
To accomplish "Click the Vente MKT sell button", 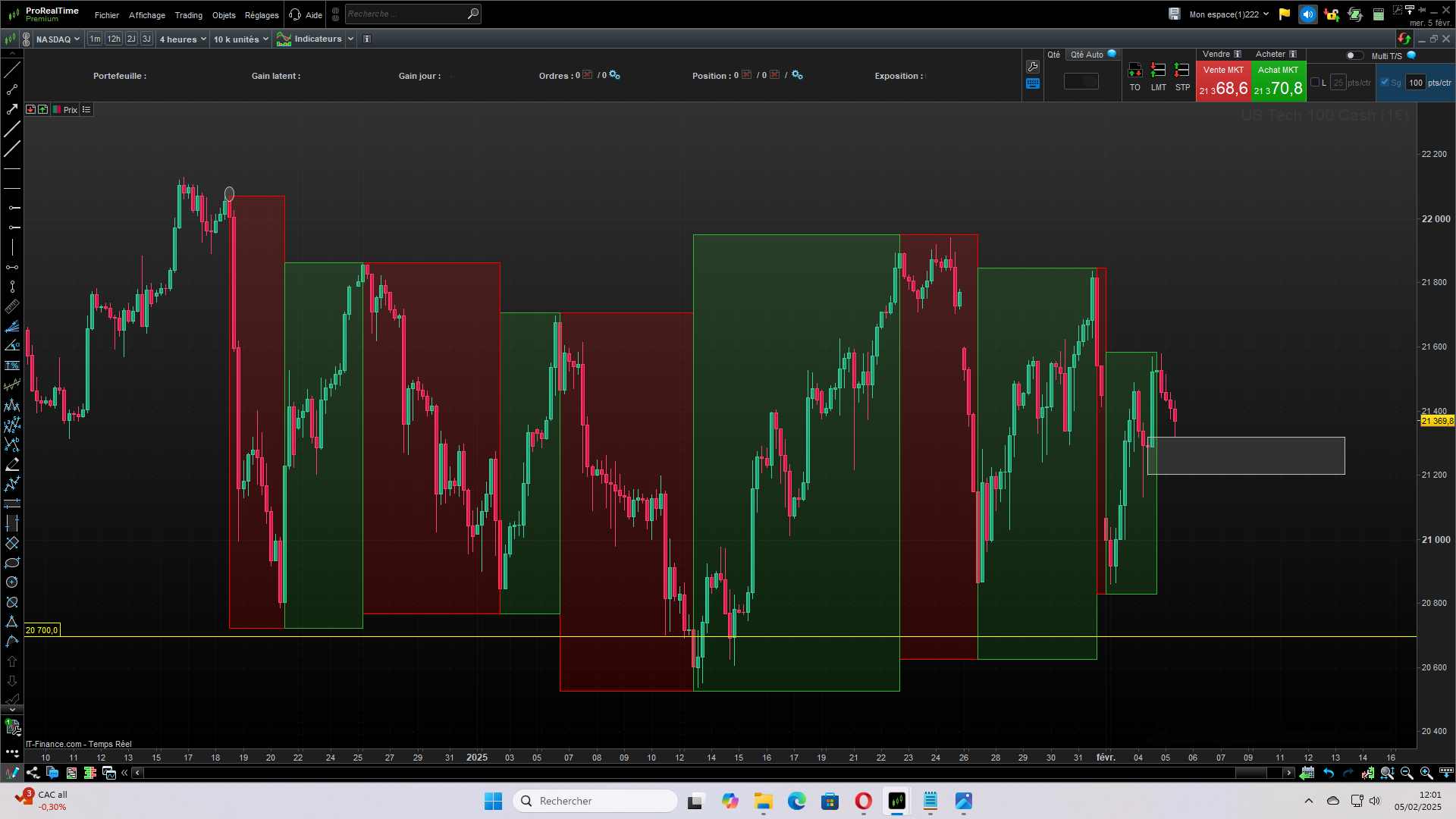I will [1223, 81].
